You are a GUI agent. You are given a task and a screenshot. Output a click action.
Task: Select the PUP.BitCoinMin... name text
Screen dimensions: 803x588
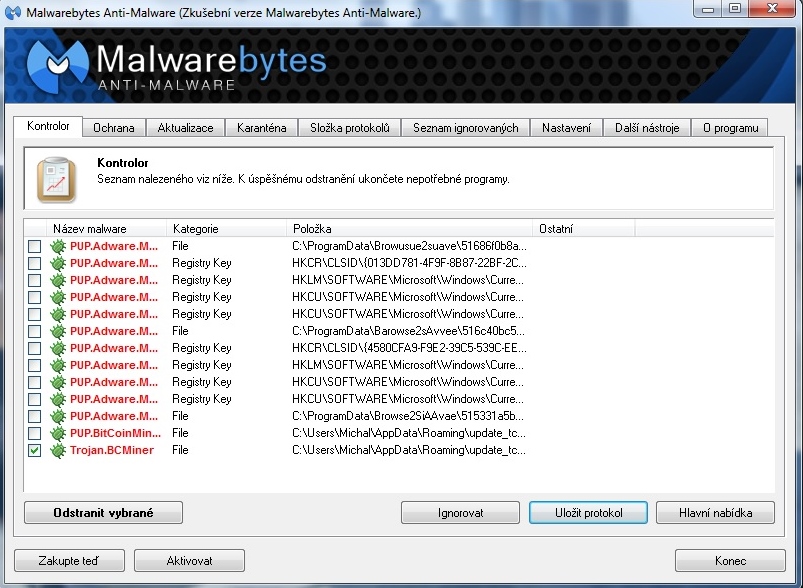(115, 433)
